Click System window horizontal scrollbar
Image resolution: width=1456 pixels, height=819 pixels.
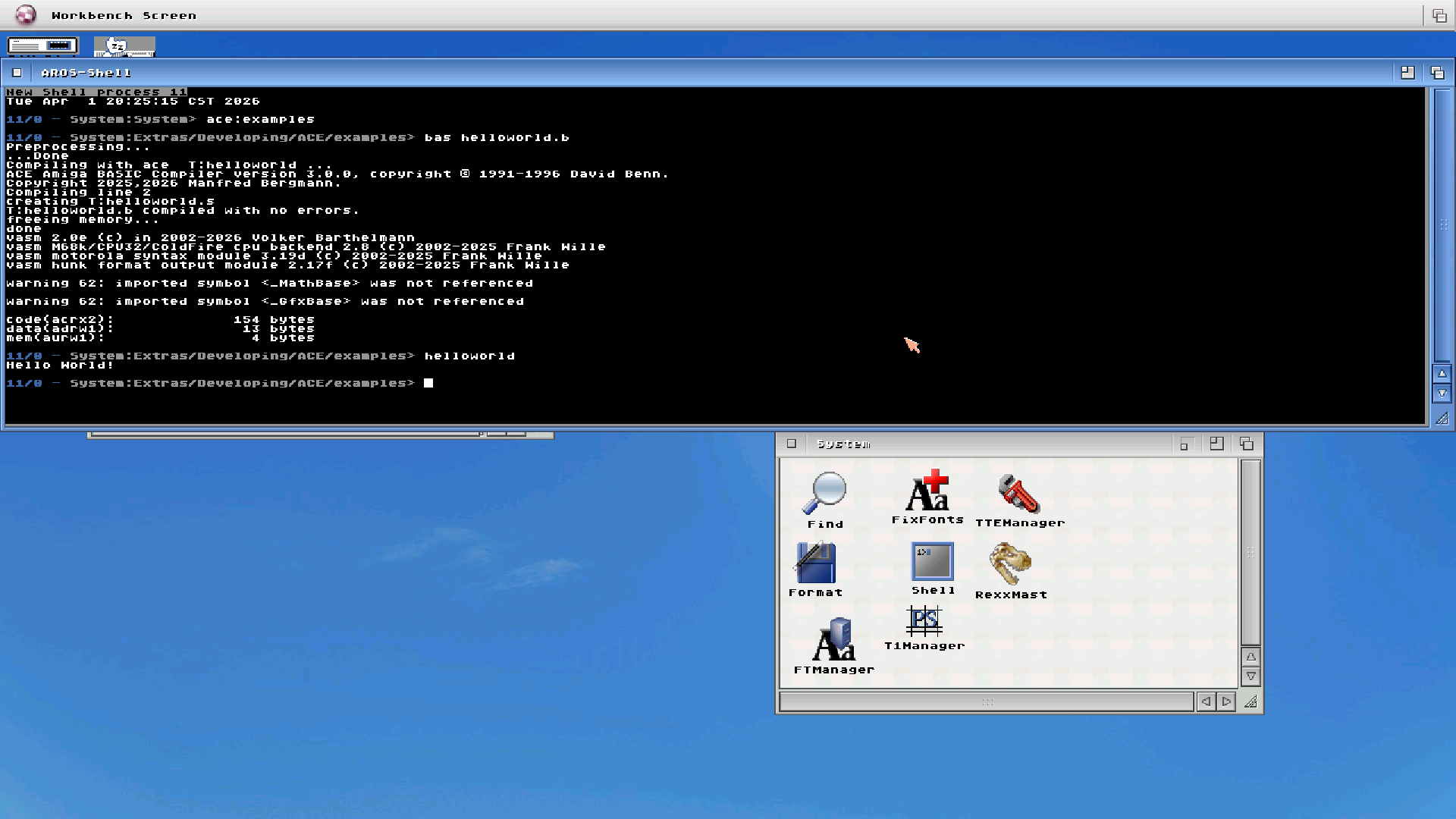(x=986, y=701)
